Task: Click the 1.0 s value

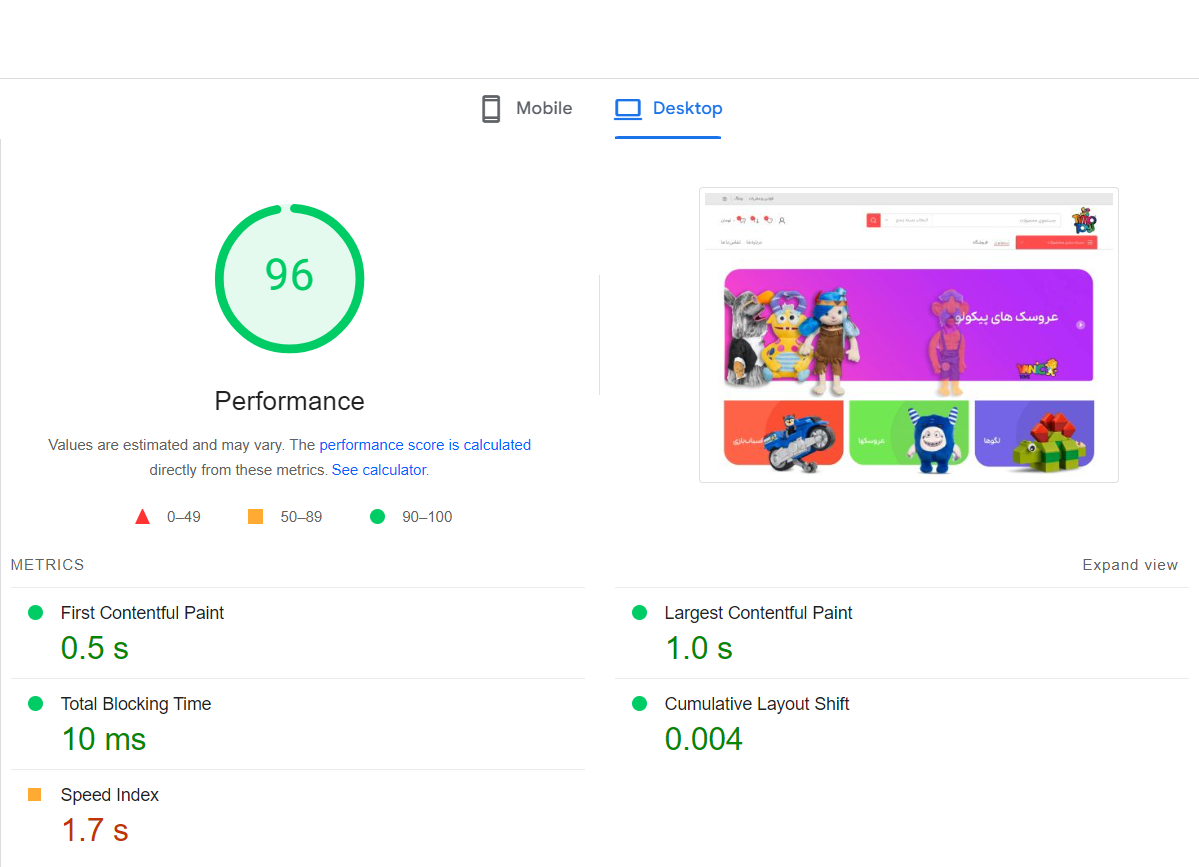Action: tap(699, 648)
